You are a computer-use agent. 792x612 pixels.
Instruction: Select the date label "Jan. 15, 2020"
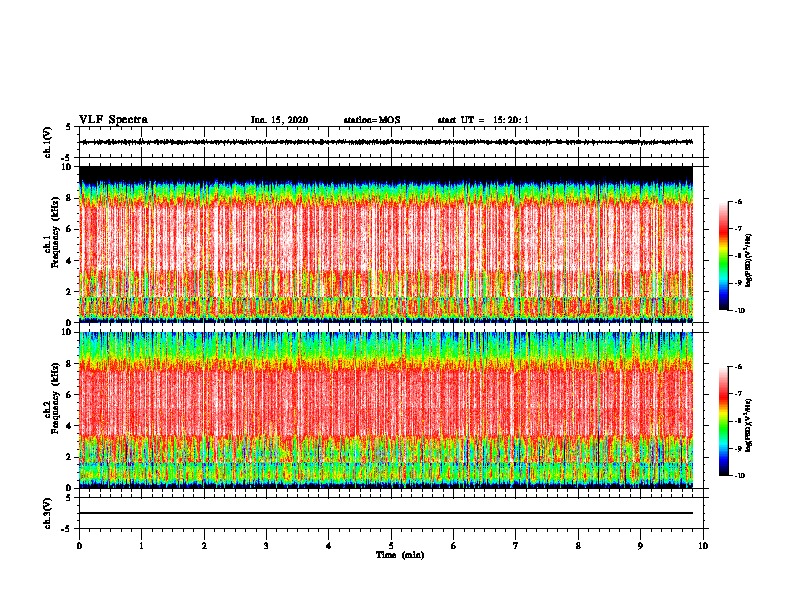279,120
